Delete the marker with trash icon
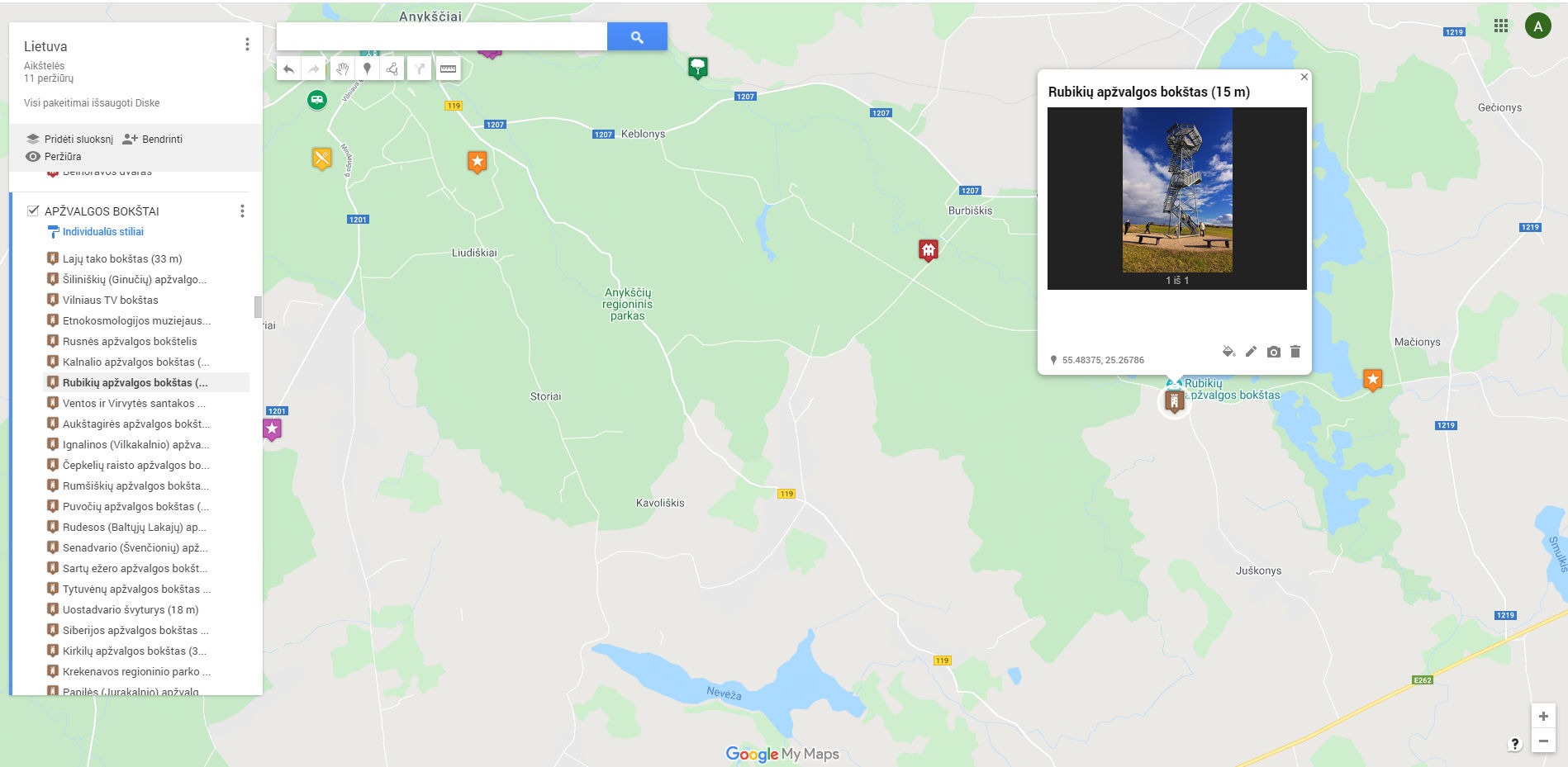Screen dimensions: 1568x767 [1295, 352]
